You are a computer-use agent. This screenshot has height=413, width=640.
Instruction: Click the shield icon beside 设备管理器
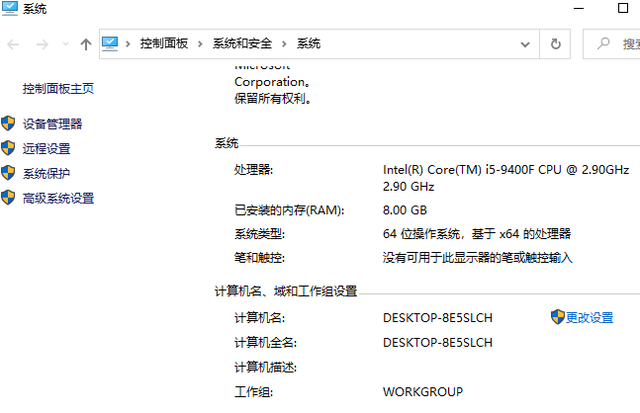9,124
